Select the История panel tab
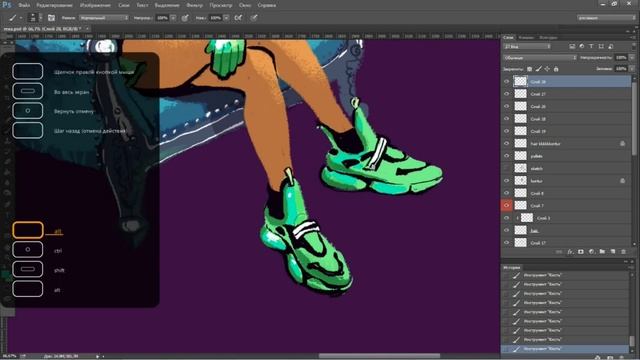Image resolution: width=640 pixels, height=360 pixels. [x=511, y=267]
